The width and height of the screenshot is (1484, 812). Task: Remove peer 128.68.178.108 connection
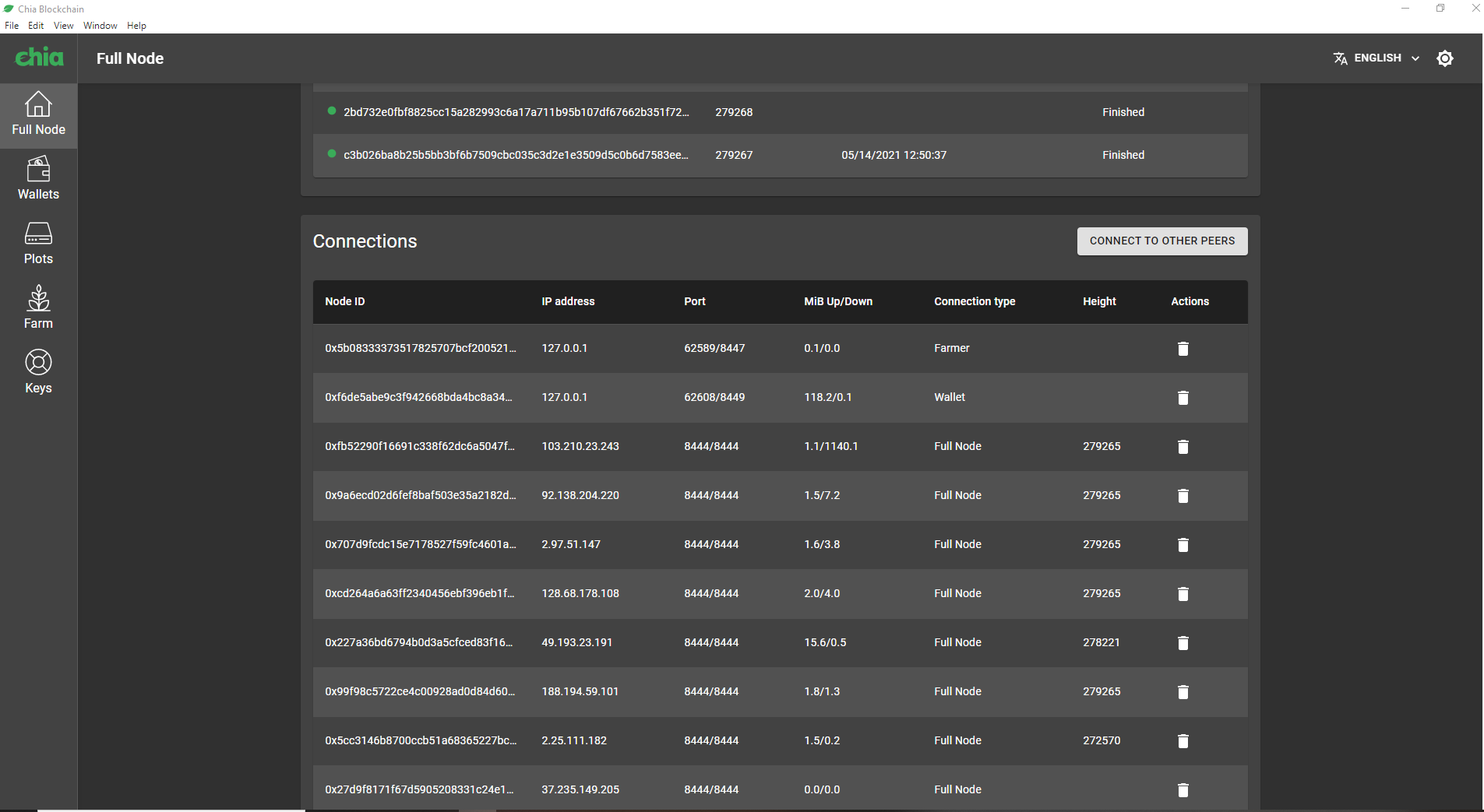pyautogui.click(x=1183, y=594)
